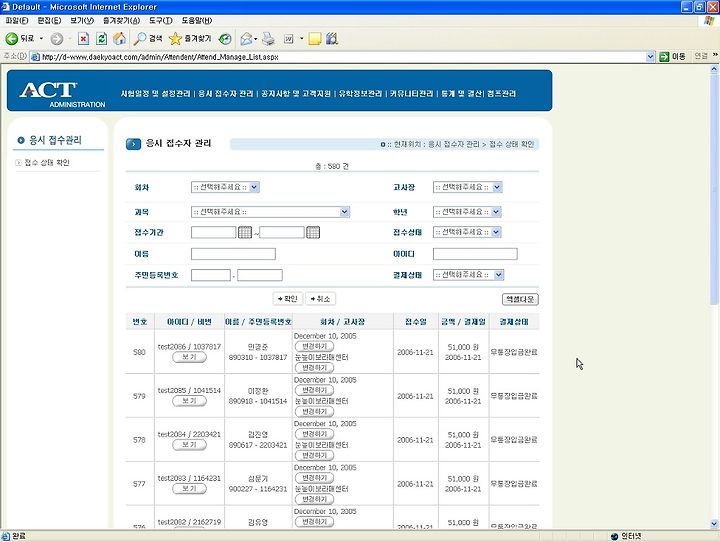
Task: Open calendar picker for start date
Action: [x=245, y=232]
